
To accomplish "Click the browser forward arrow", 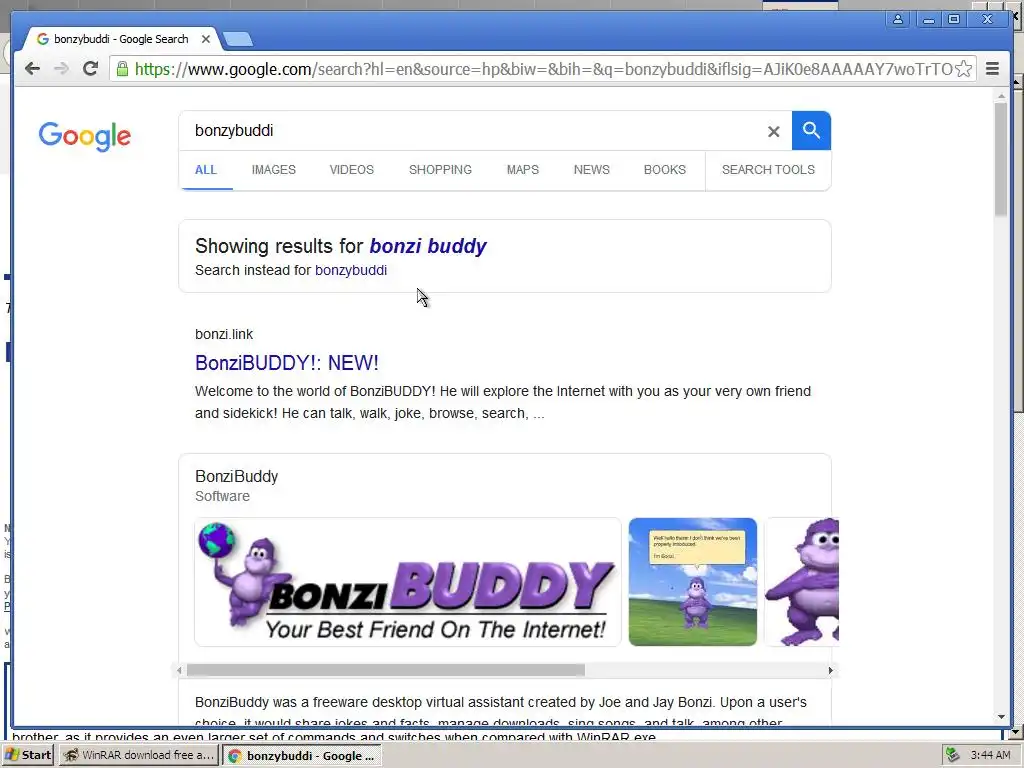I will (61, 69).
